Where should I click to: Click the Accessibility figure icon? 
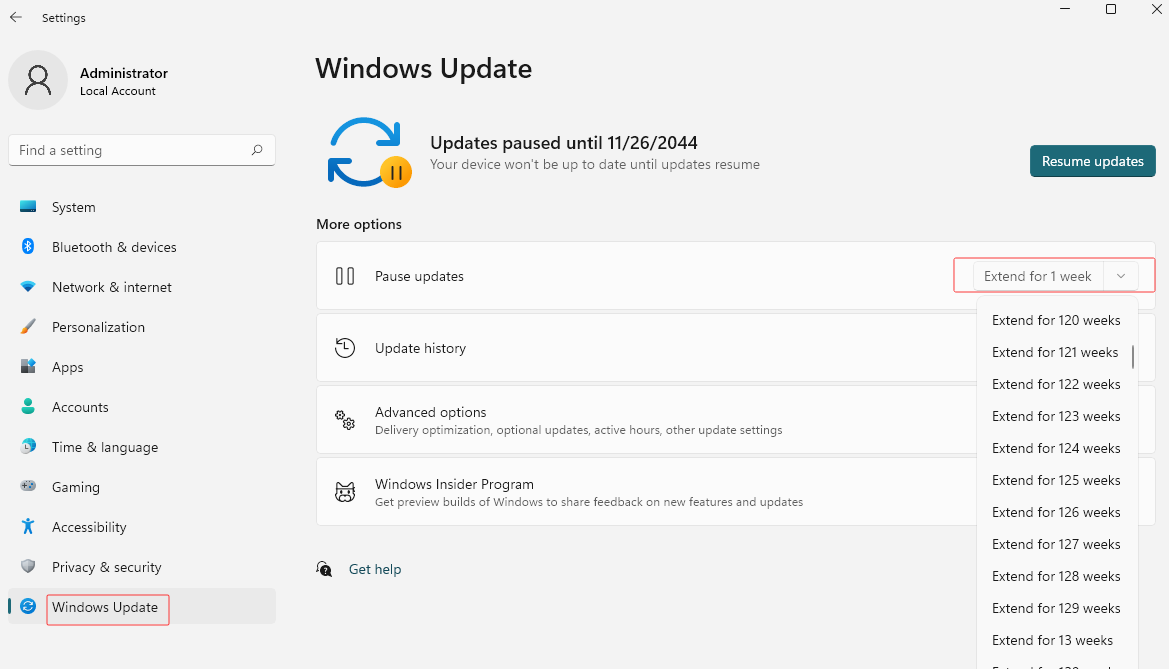coord(28,526)
